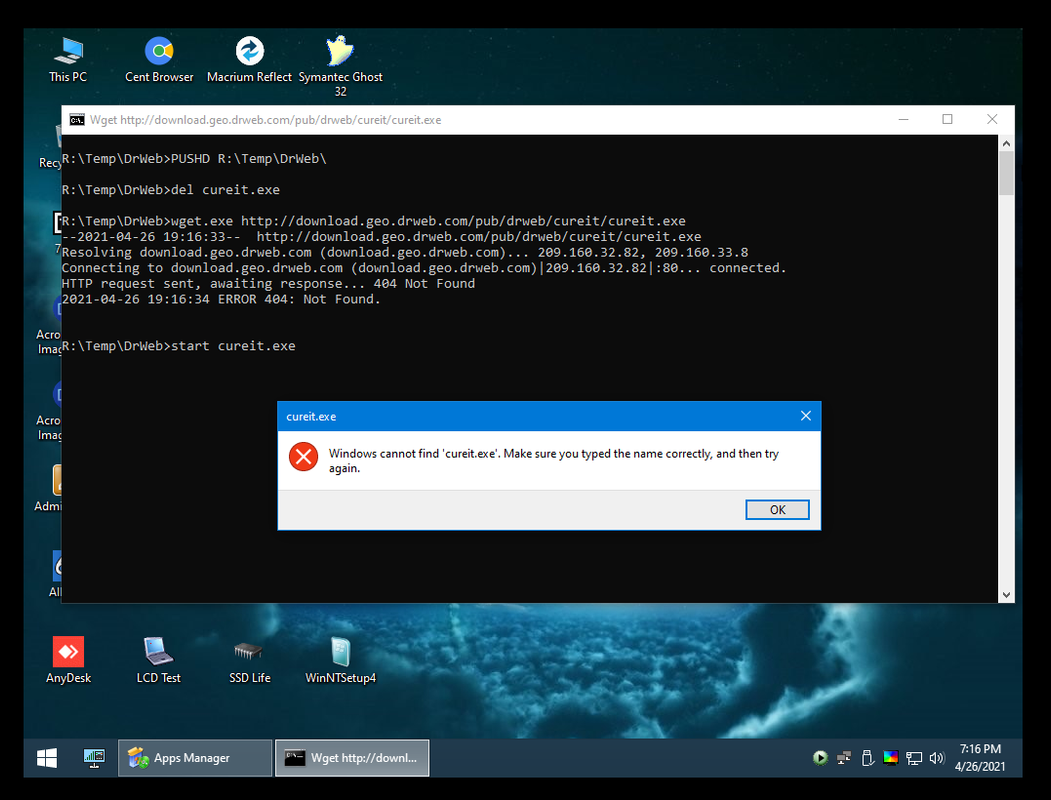
Task: Click the green play tray icon
Action: point(820,758)
